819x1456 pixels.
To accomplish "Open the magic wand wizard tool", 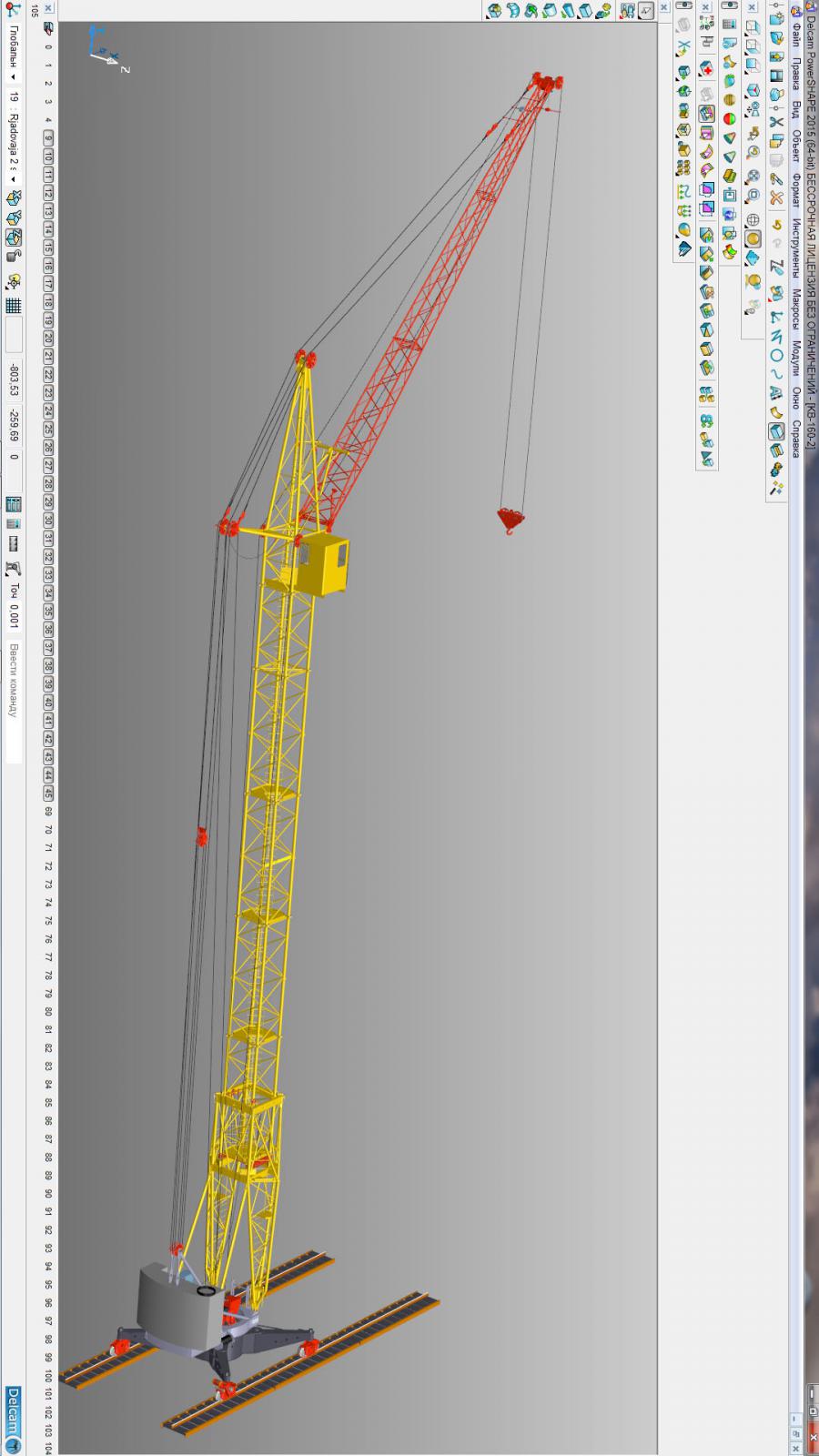I will pos(776,489).
